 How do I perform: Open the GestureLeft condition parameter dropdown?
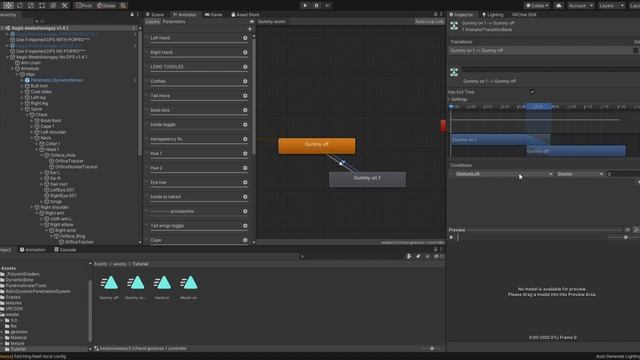[x=504, y=174]
